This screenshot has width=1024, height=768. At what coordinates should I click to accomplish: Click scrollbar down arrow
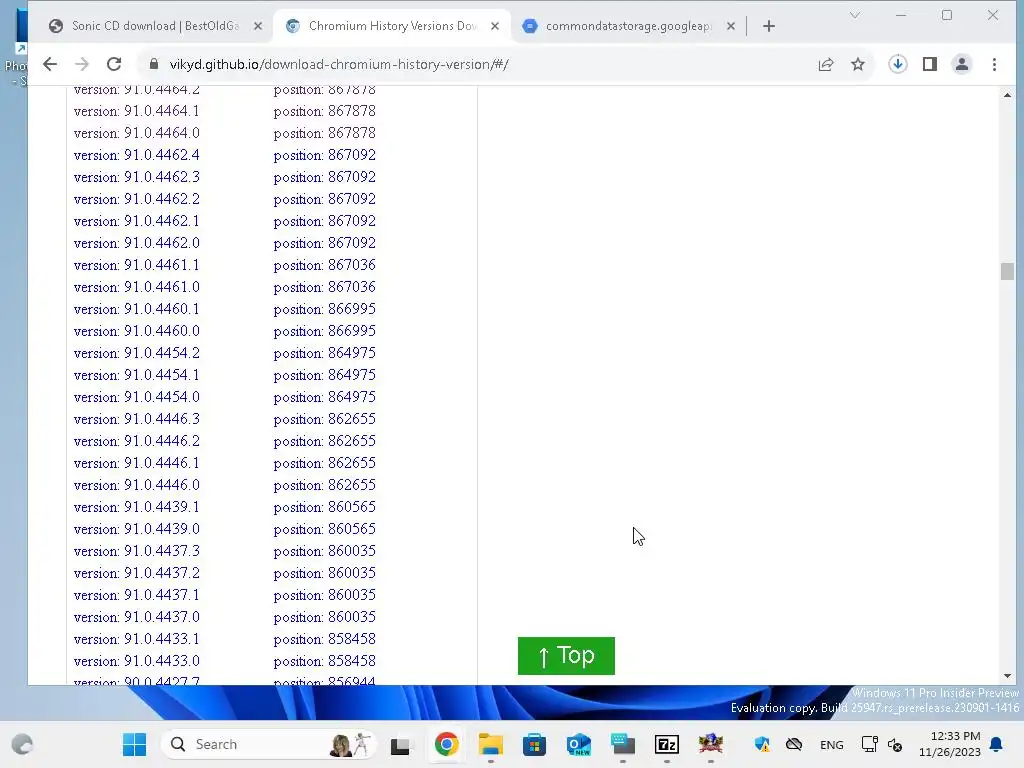pyautogui.click(x=1007, y=676)
